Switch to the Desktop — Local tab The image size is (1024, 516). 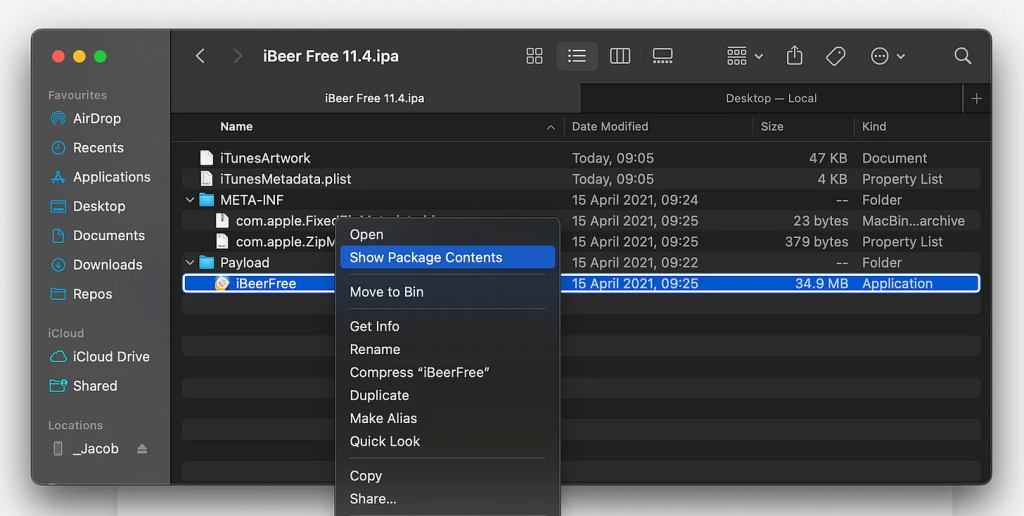point(771,98)
